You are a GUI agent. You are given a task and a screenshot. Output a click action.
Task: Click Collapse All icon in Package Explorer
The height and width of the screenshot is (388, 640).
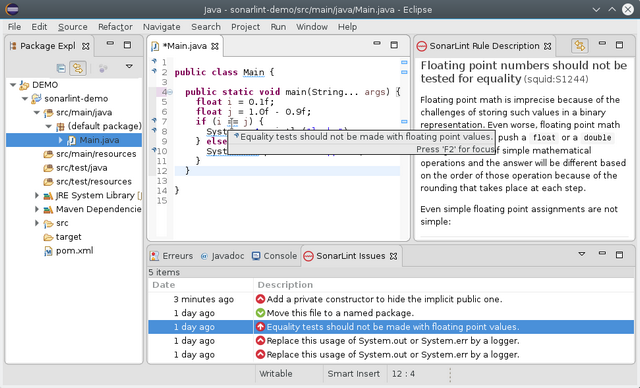pyautogui.click(x=61, y=68)
